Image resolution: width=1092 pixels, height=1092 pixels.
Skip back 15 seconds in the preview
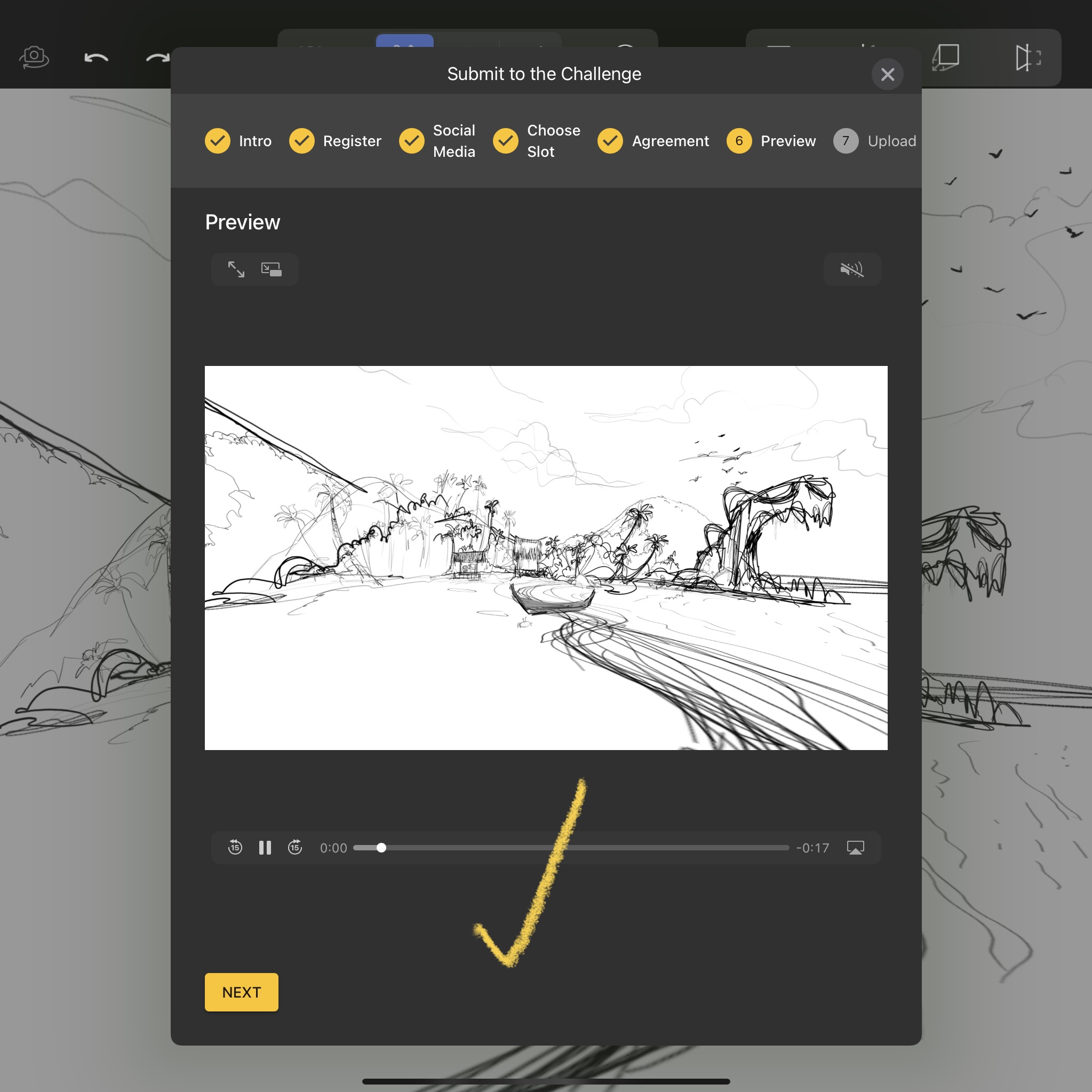235,847
